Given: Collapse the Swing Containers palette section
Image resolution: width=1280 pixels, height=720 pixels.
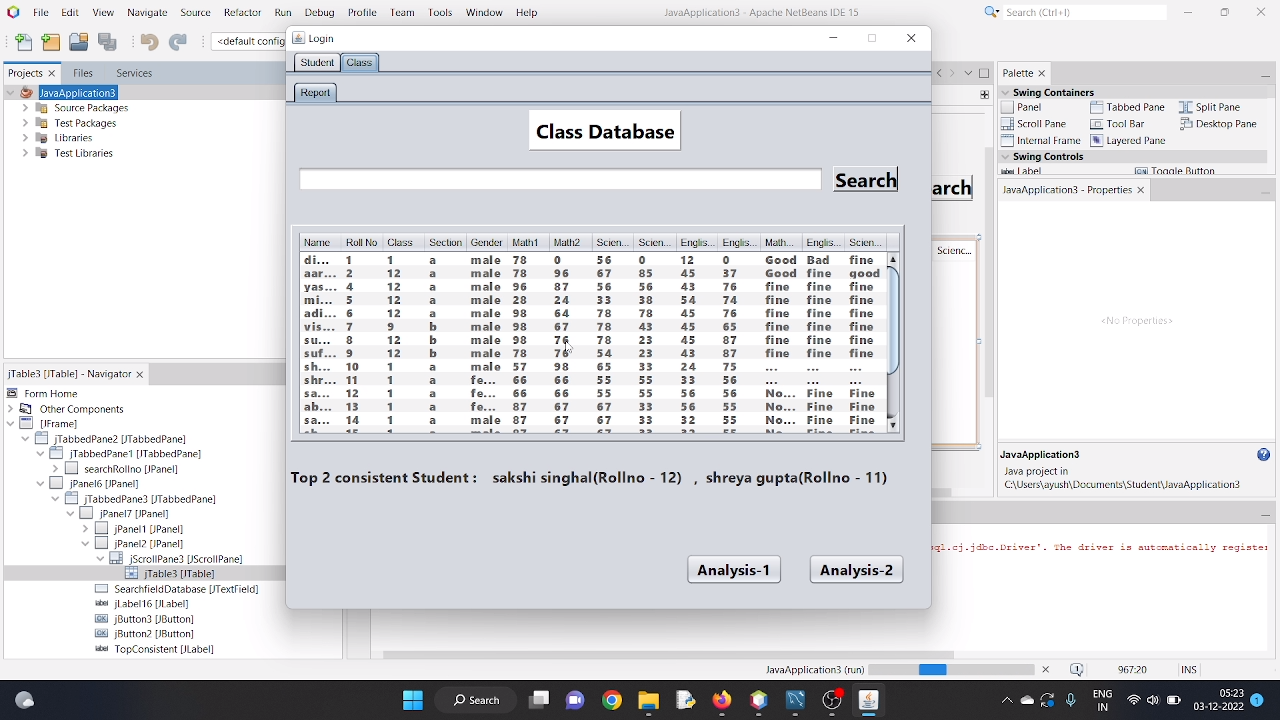Looking at the screenshot, I should 1004,92.
